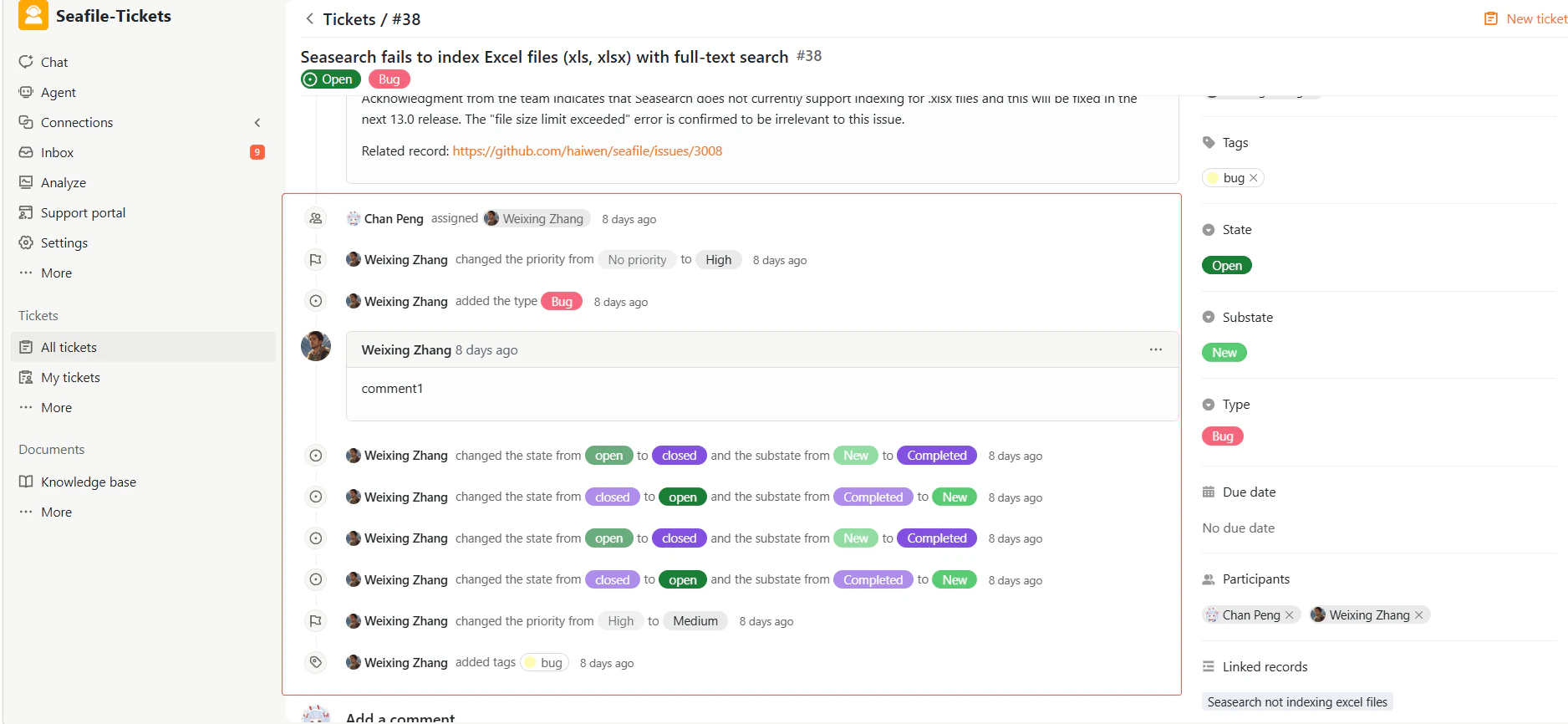Click state icon on first open to closed entry
Viewport: 1568px width, 724px height.
pyautogui.click(x=316, y=456)
